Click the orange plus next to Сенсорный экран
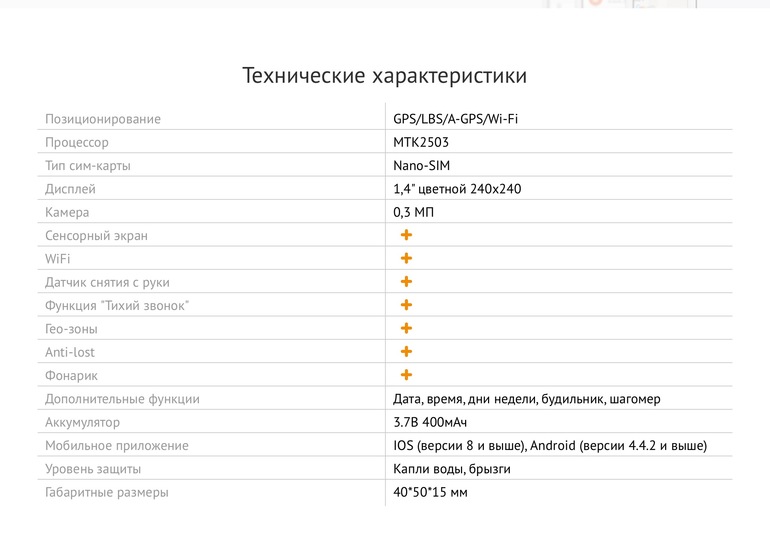This screenshot has width=770, height=541. (406, 235)
